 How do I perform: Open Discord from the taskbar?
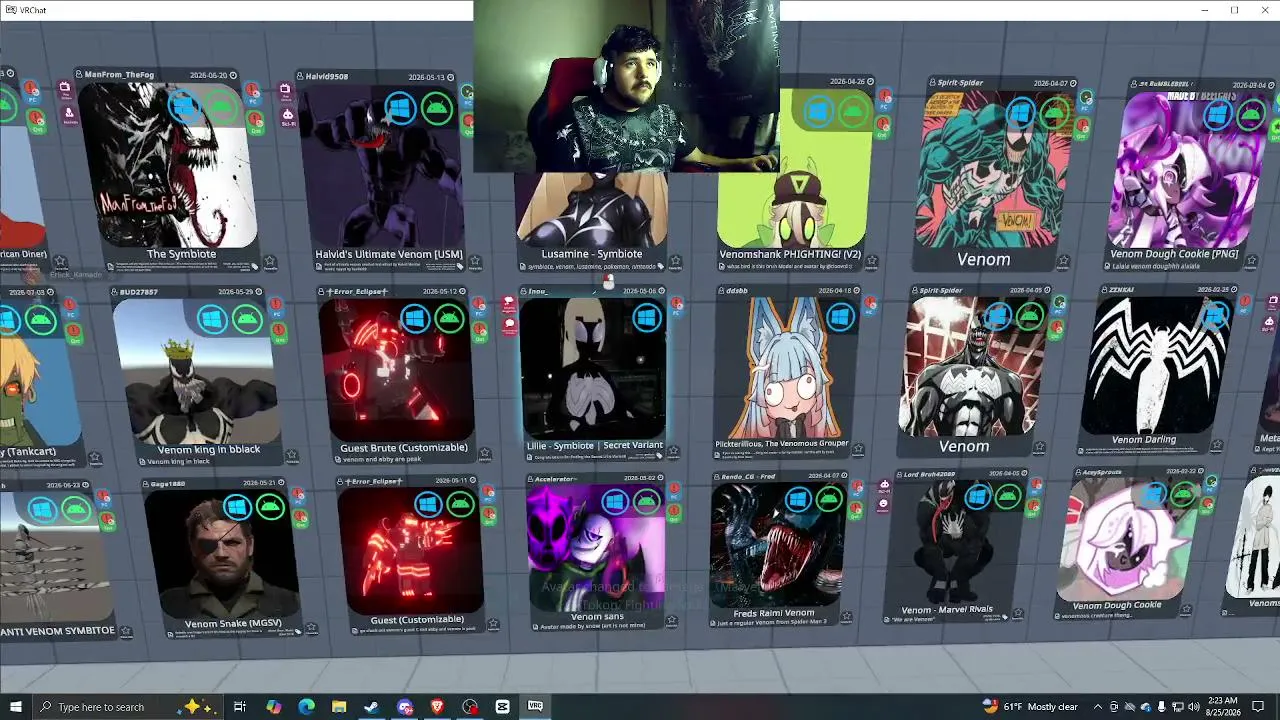[x=404, y=707]
